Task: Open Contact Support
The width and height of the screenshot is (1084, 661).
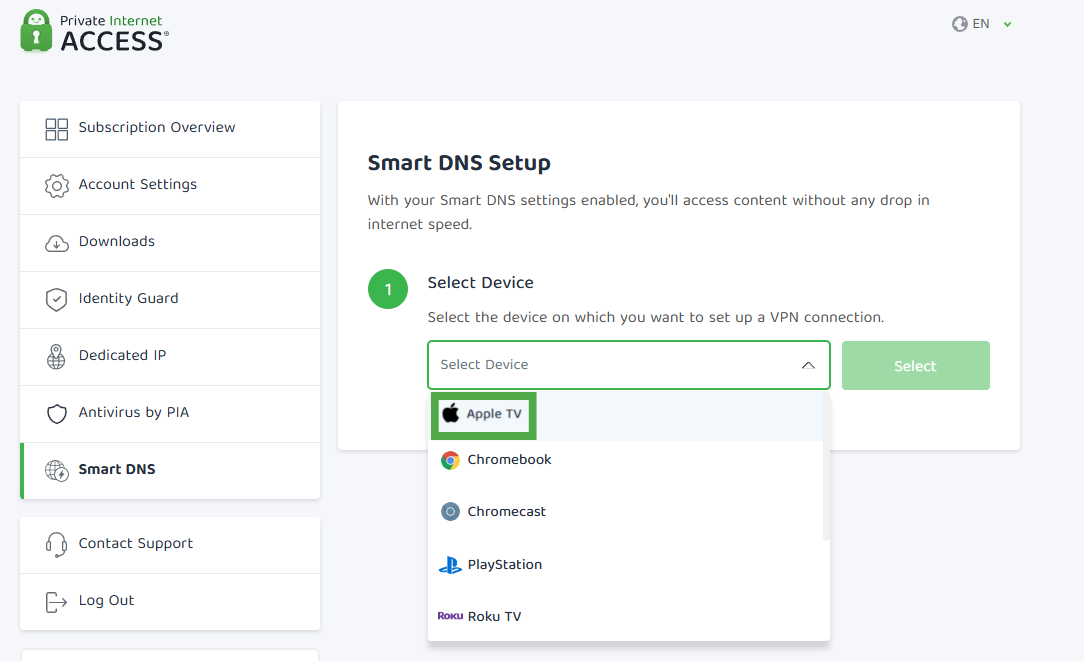Action: pos(170,545)
